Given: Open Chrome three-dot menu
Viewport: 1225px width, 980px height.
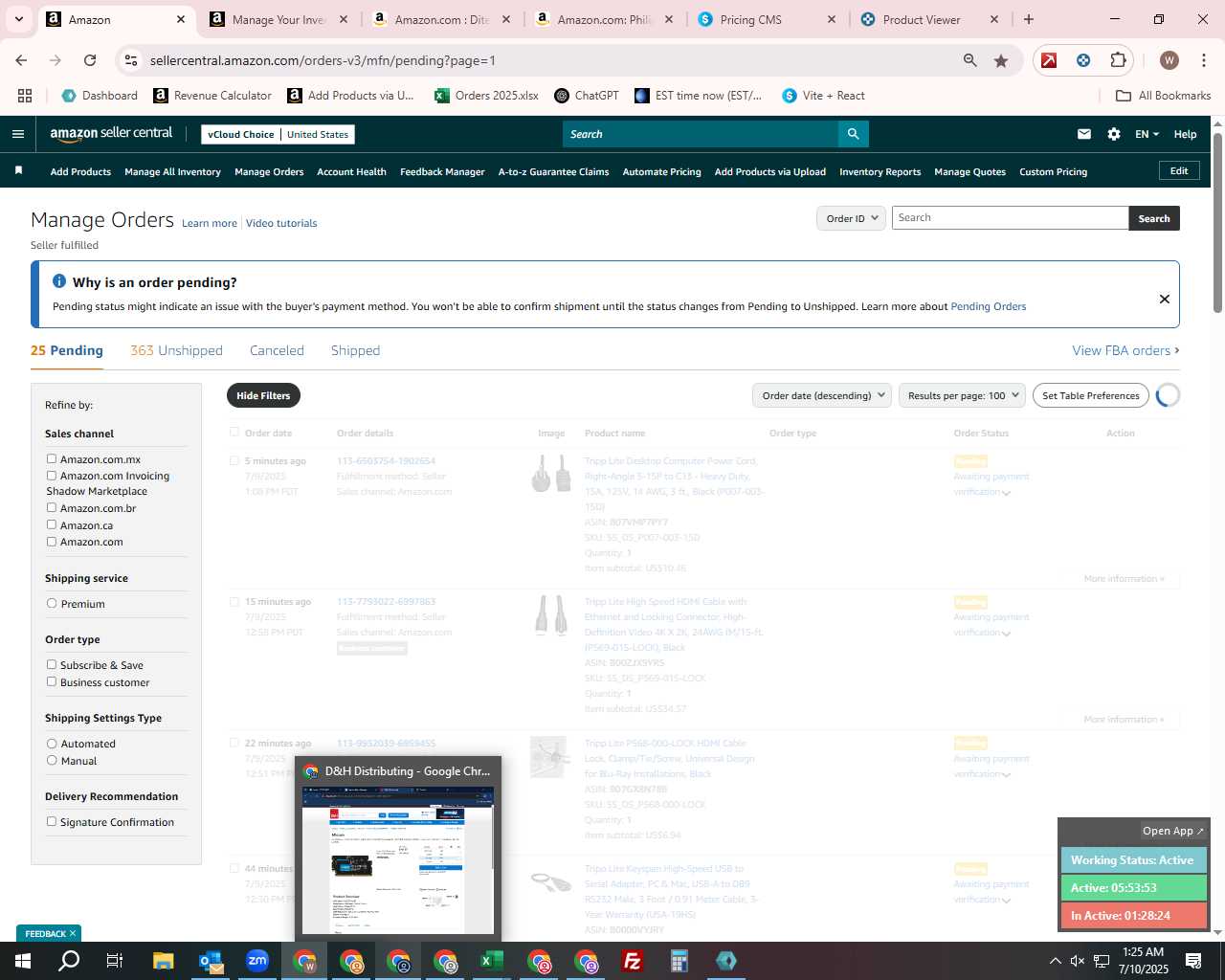Looking at the screenshot, I should [x=1203, y=60].
